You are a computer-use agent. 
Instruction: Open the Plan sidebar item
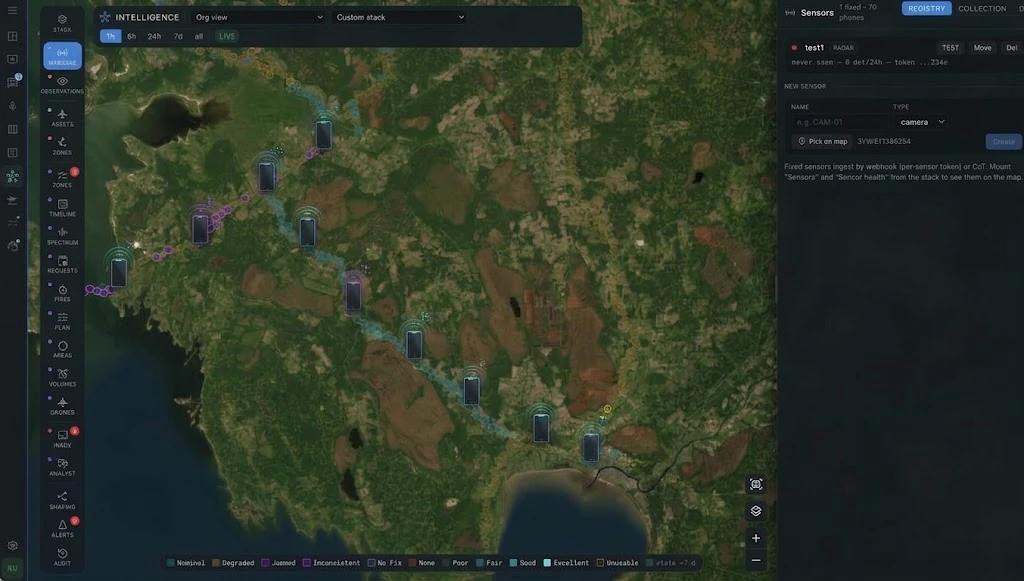coord(62,321)
